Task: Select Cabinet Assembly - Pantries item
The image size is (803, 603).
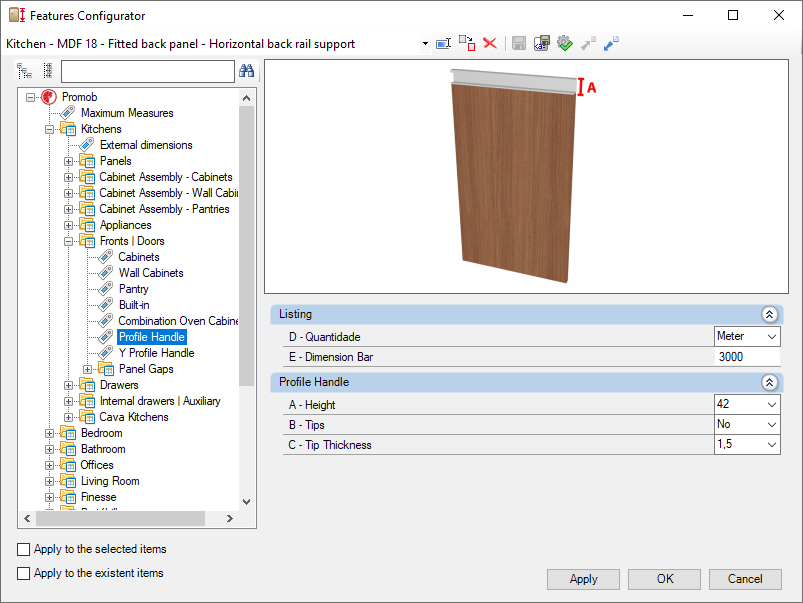Action: coord(164,209)
